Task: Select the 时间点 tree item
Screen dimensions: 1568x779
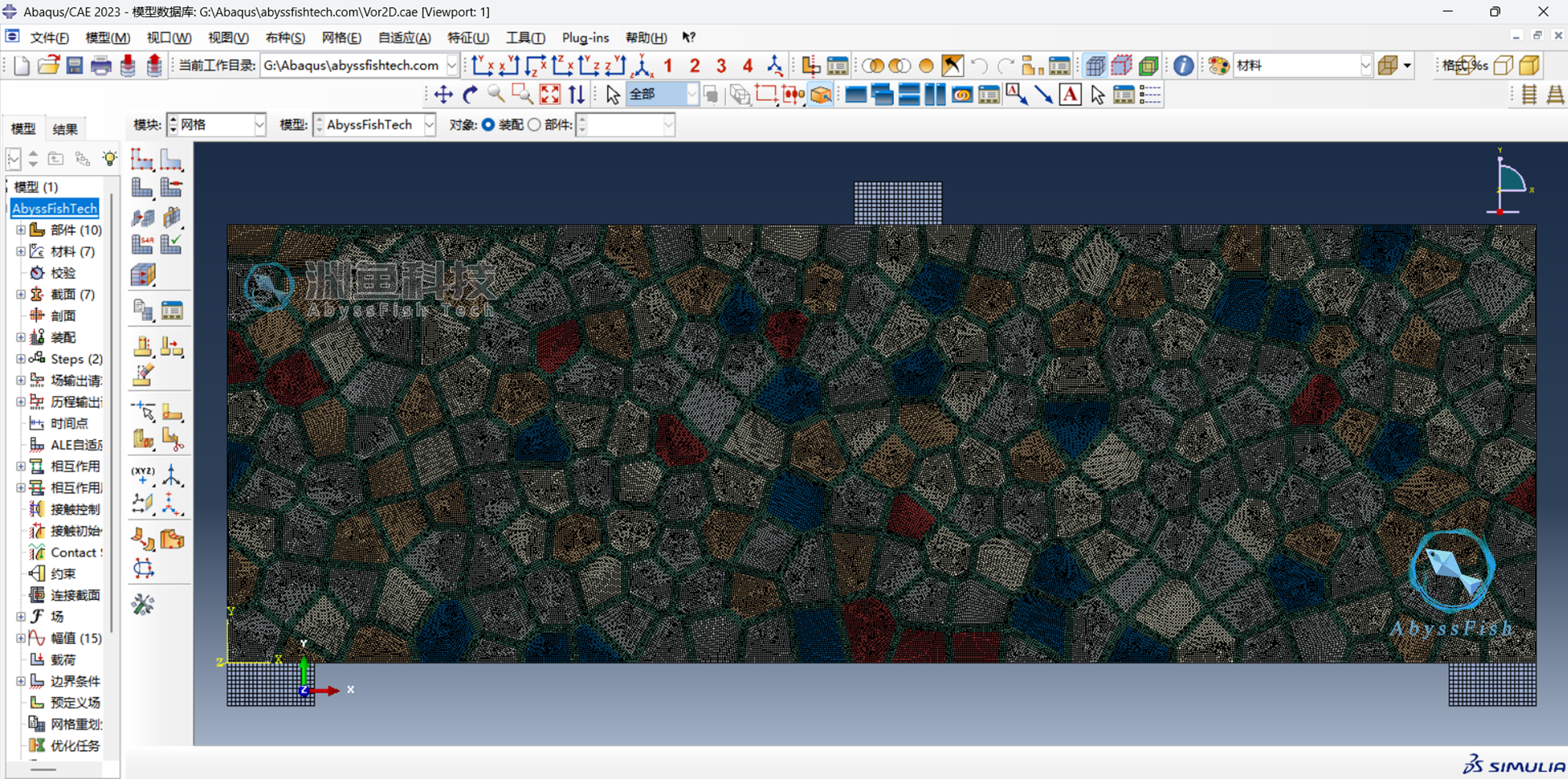Action: pyautogui.click(x=69, y=424)
